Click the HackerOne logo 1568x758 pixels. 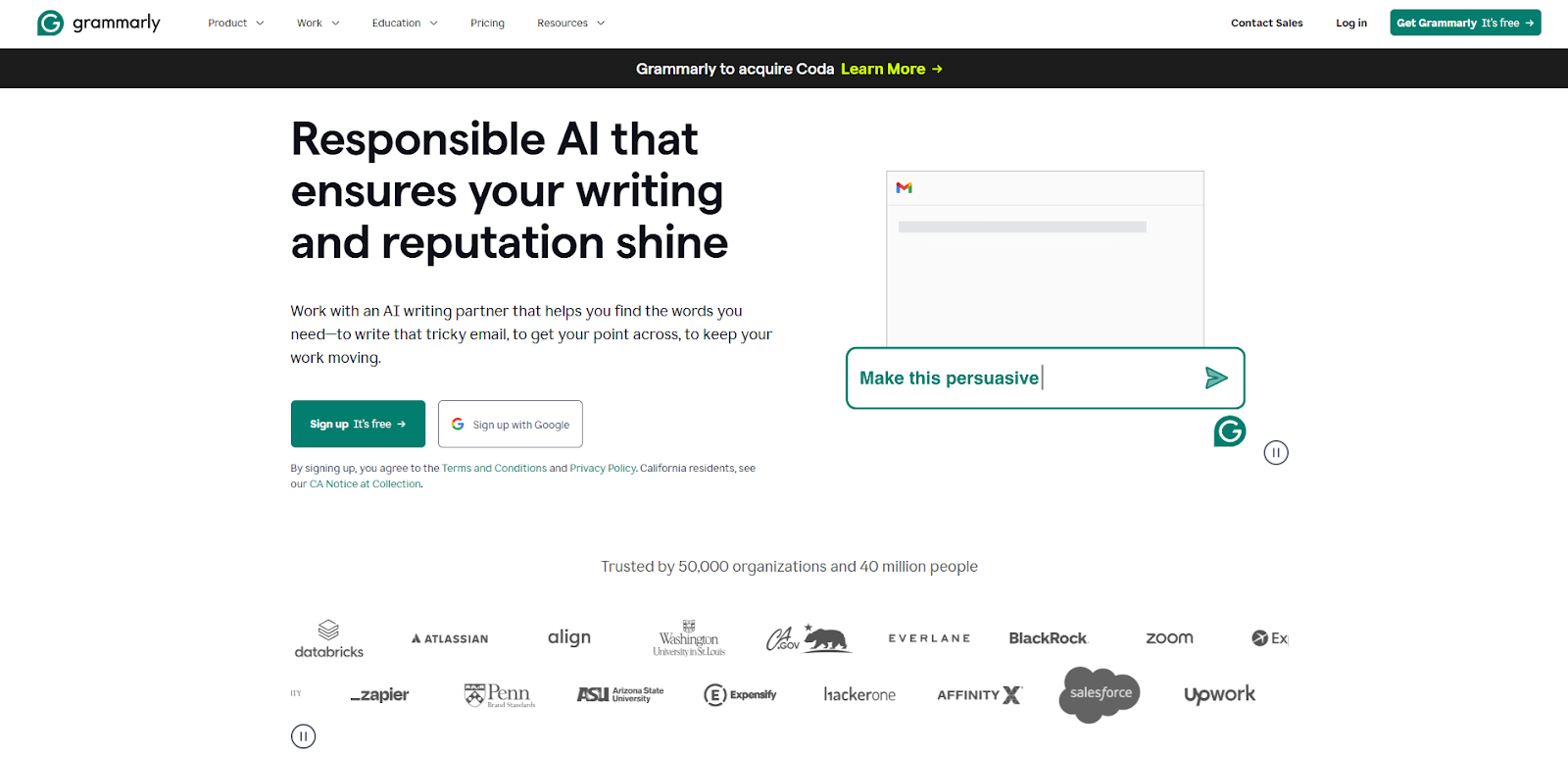tap(859, 694)
